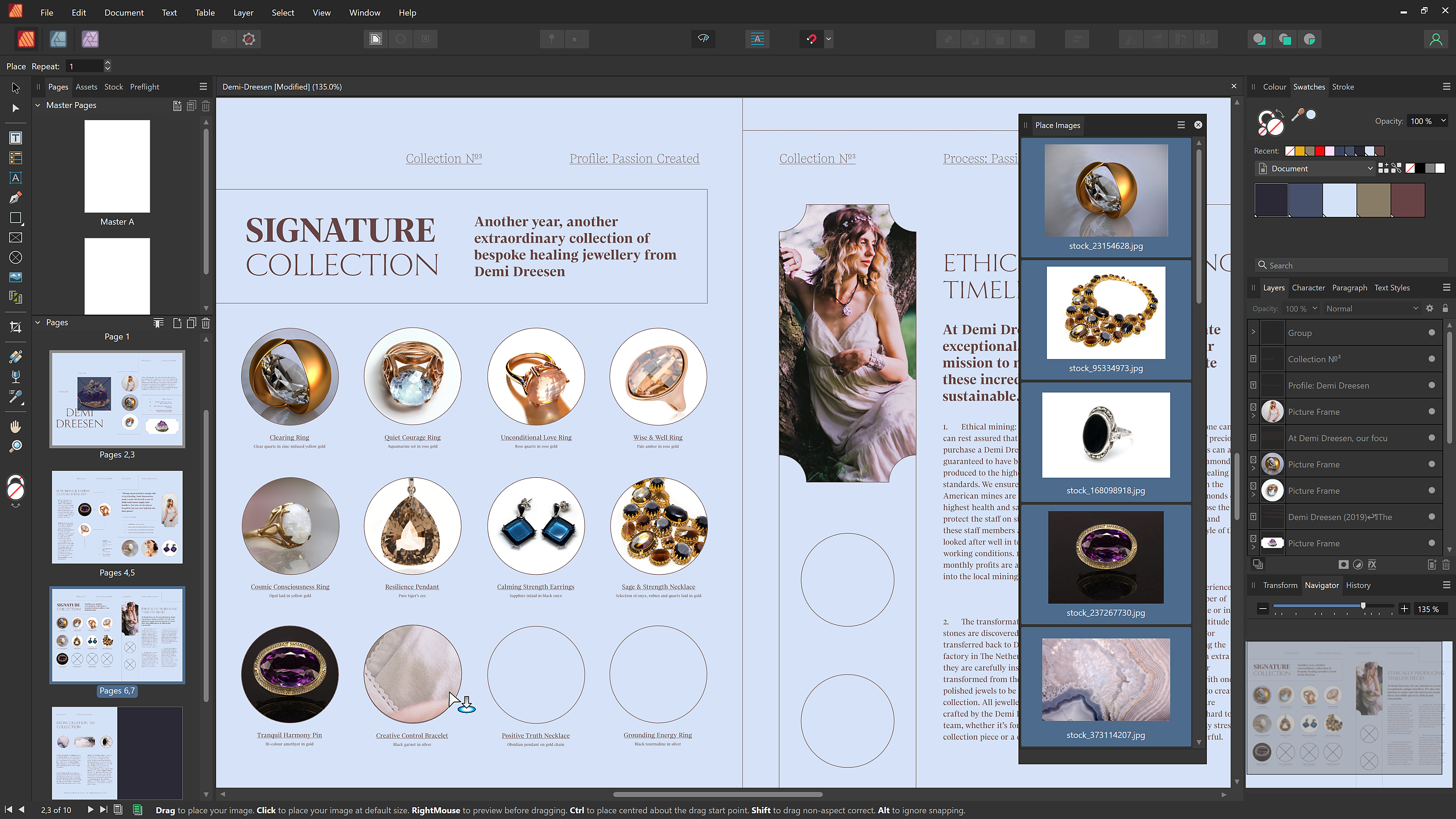Click the Navigator zoom slider handle

click(x=1363, y=606)
